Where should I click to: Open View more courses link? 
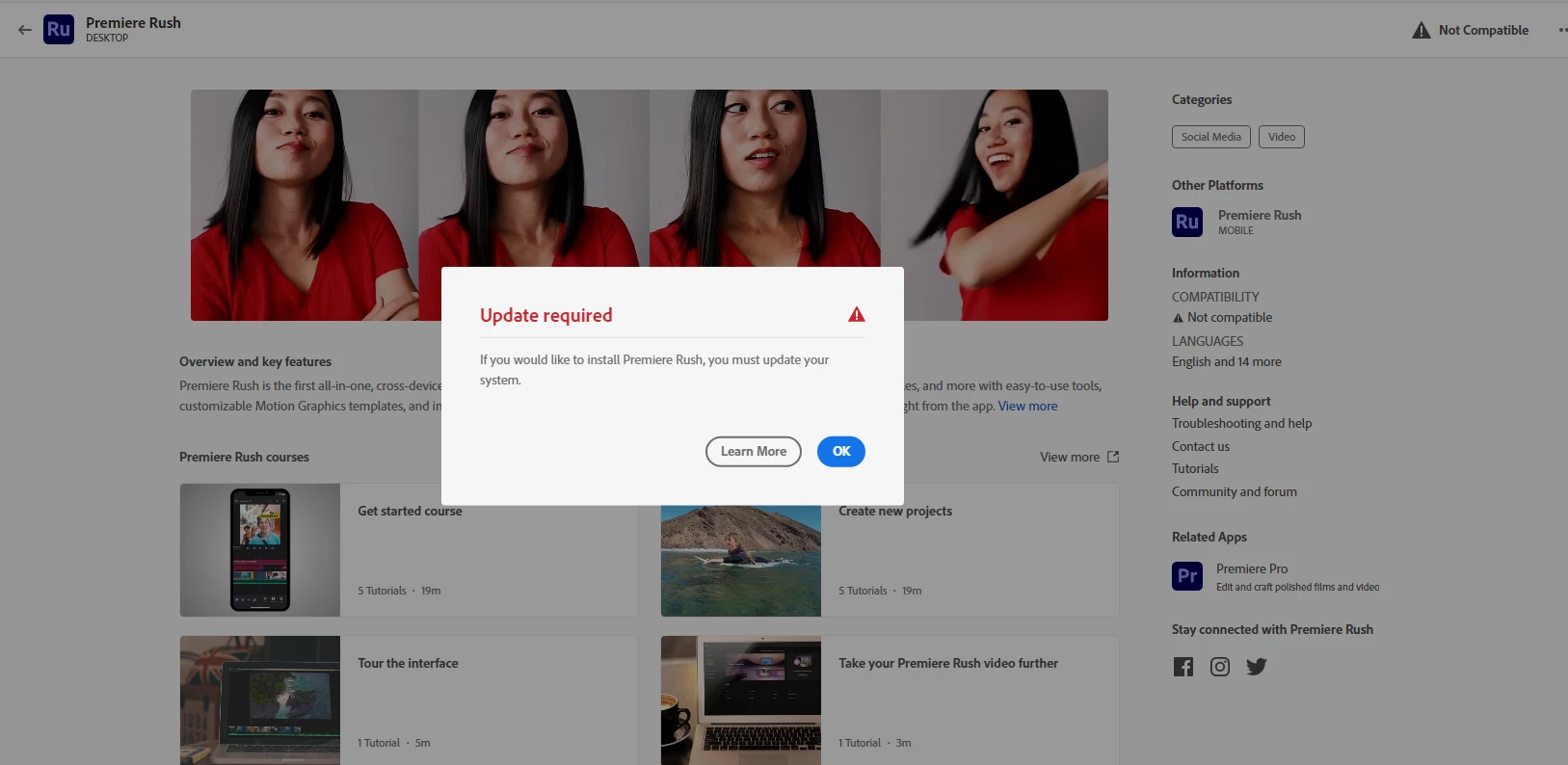[x=1070, y=458]
